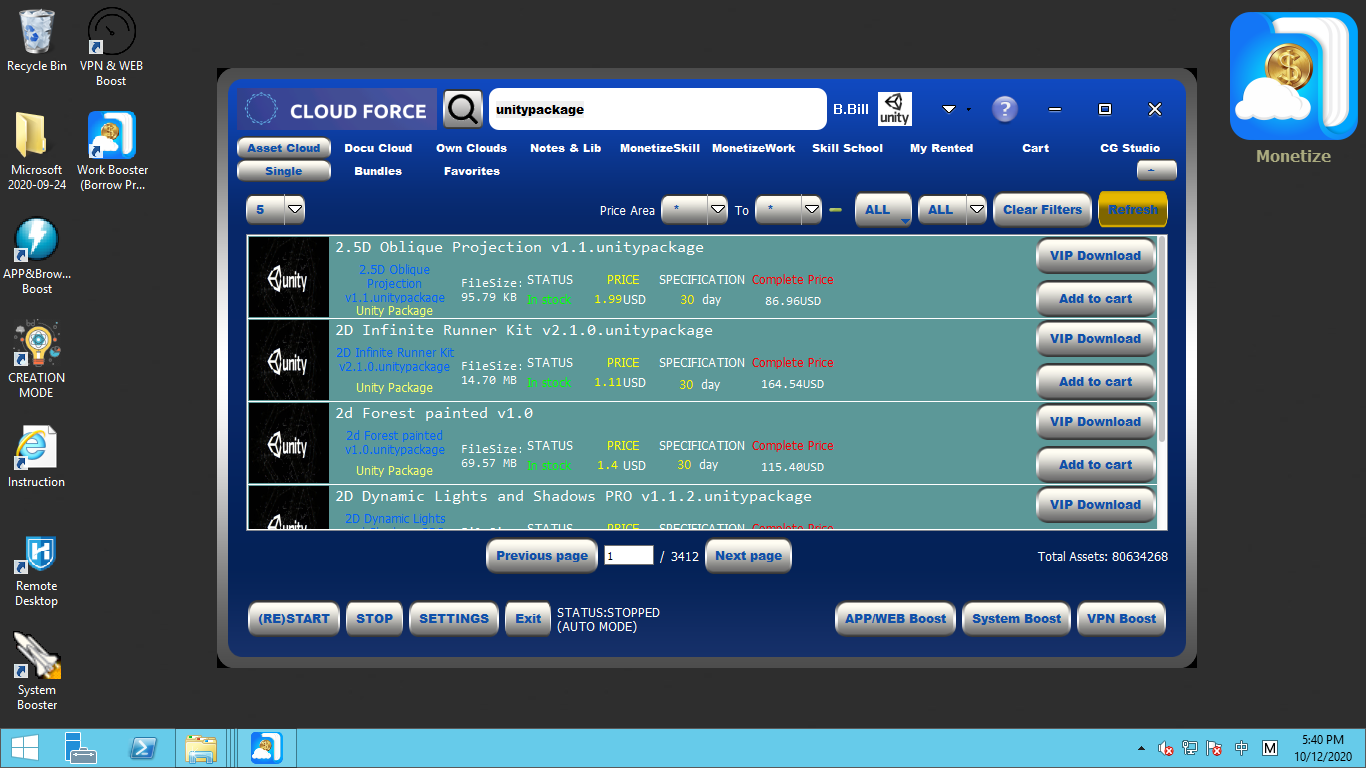Open PowerShell from the taskbar
1366x768 pixels.
click(143, 748)
